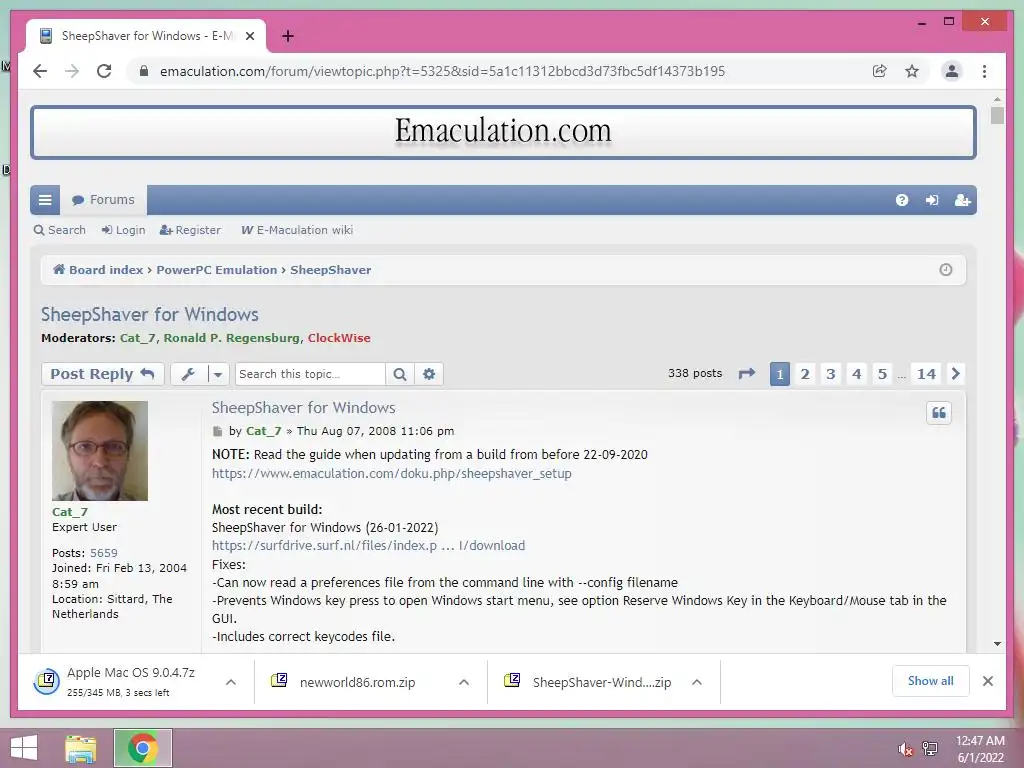Open File Explorer from the taskbar

tap(81, 748)
